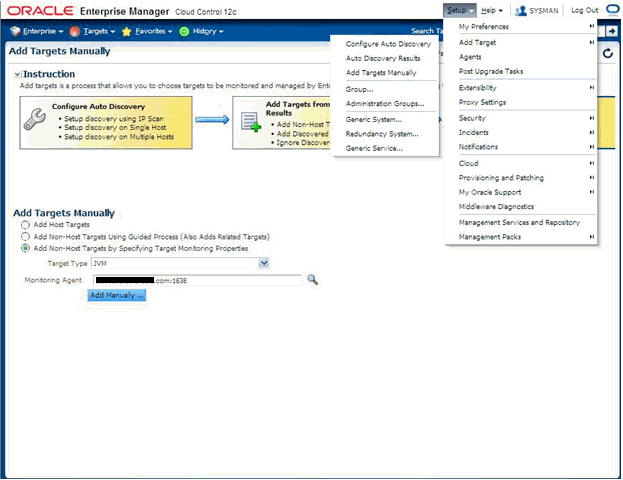Screen dimensions: 623x480
Task: Select Management Services and Repository
Action: point(520,223)
